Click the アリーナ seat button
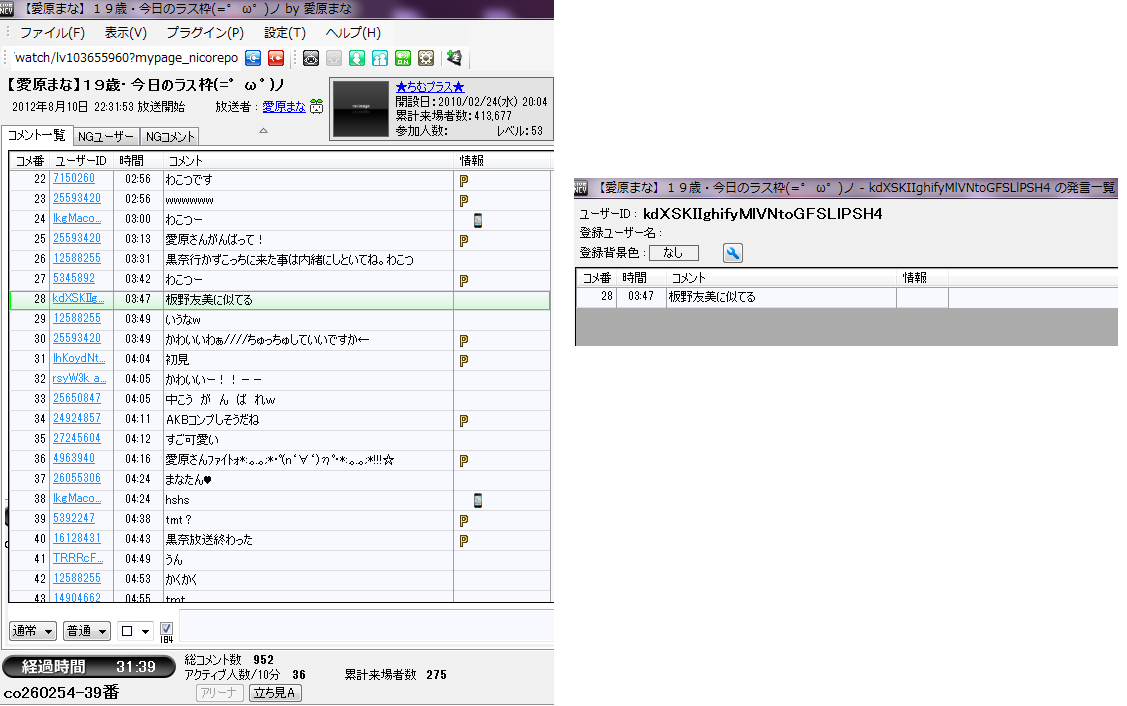The height and width of the screenshot is (706, 1127). (x=219, y=693)
